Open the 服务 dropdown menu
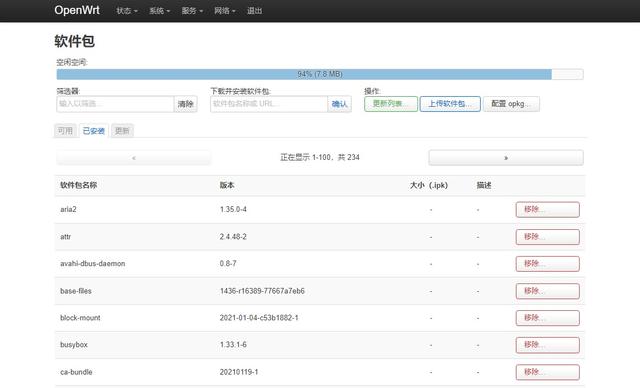 coord(192,11)
